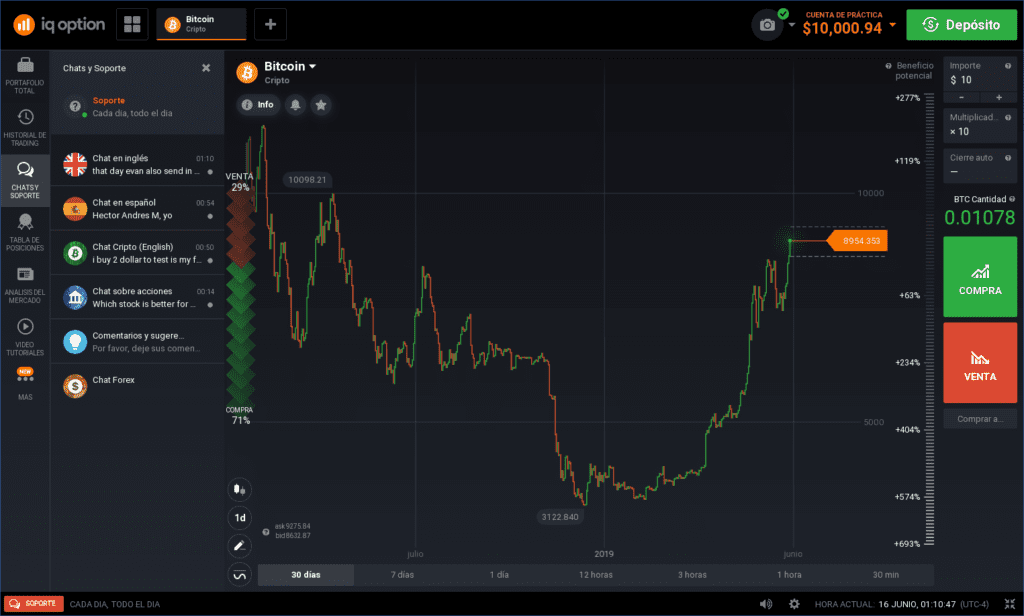Image resolution: width=1024 pixels, height=616 pixels.
Task: Increase Importe with plus button
Action: (x=999, y=97)
